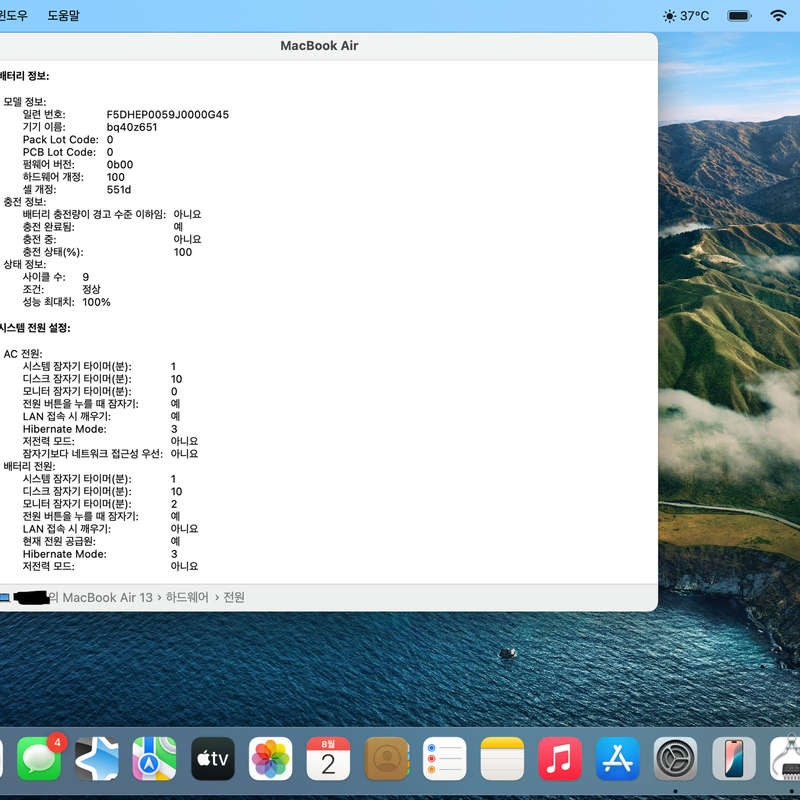Click the 현재 전원 공급원: label

coord(59,541)
